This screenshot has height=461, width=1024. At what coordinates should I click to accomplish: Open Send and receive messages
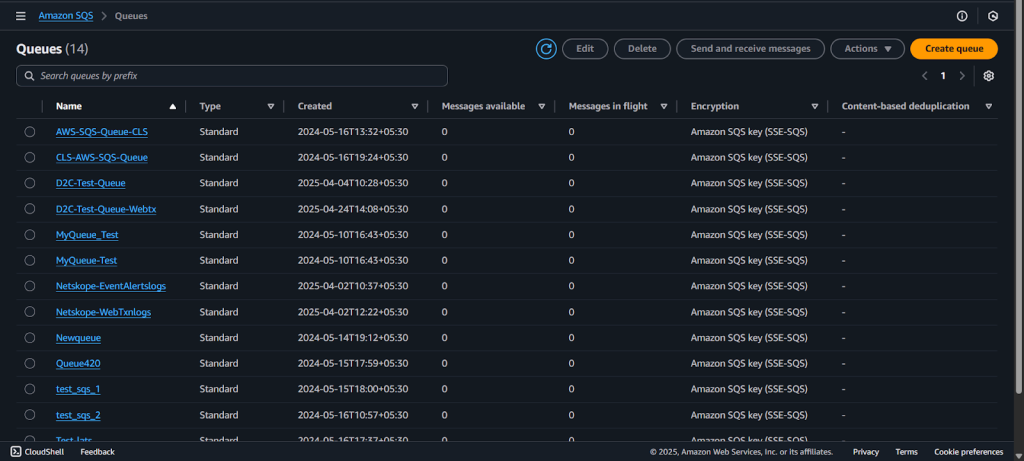pos(750,49)
